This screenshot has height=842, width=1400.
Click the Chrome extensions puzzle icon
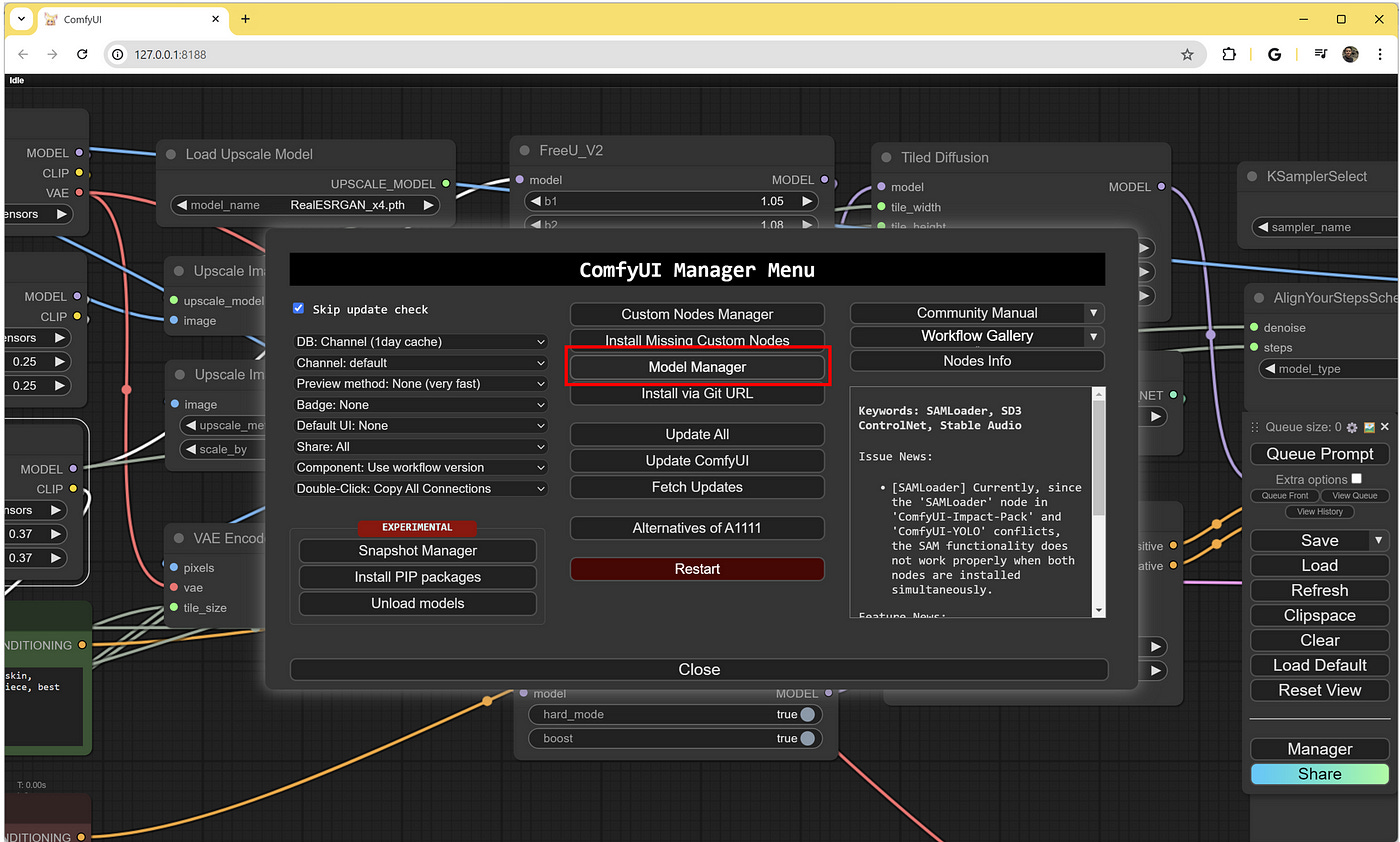1229,54
